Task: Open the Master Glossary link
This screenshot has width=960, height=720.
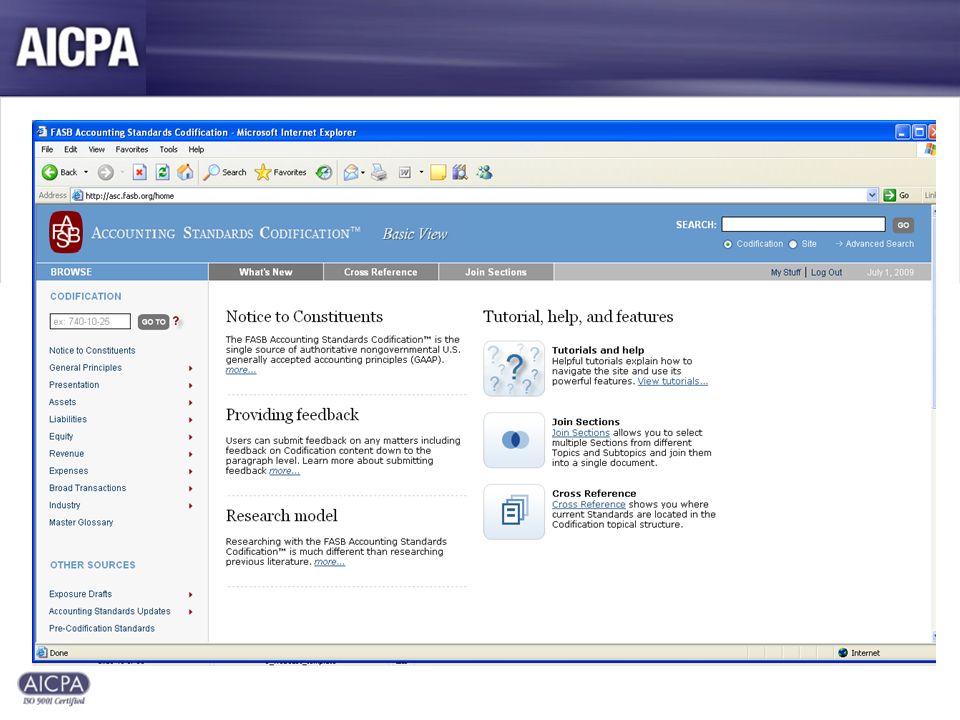Action: 81,522
